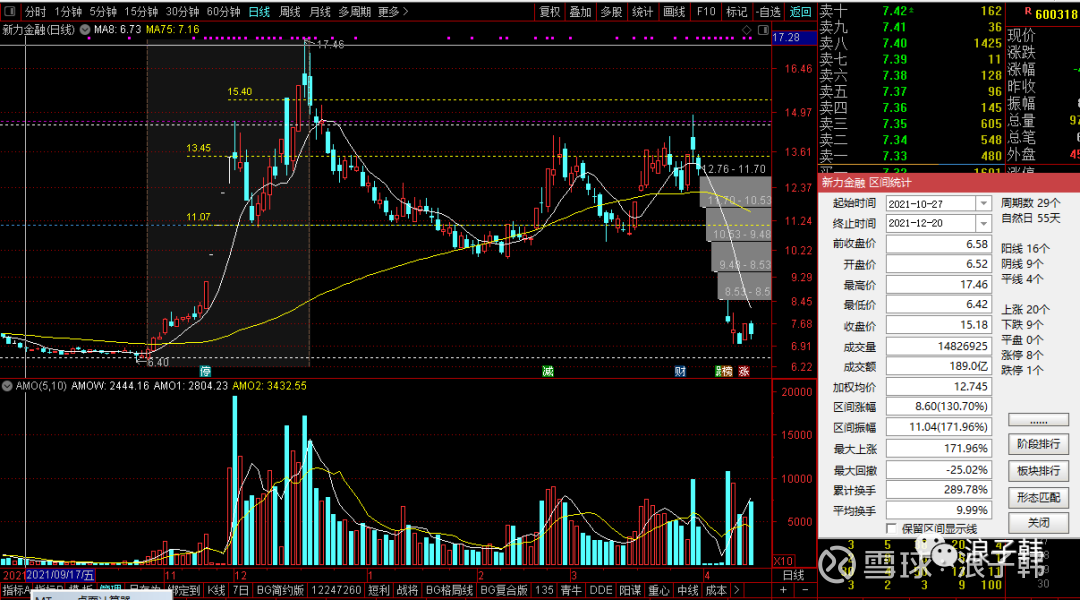Select the 阳谋 tab

coord(630,590)
